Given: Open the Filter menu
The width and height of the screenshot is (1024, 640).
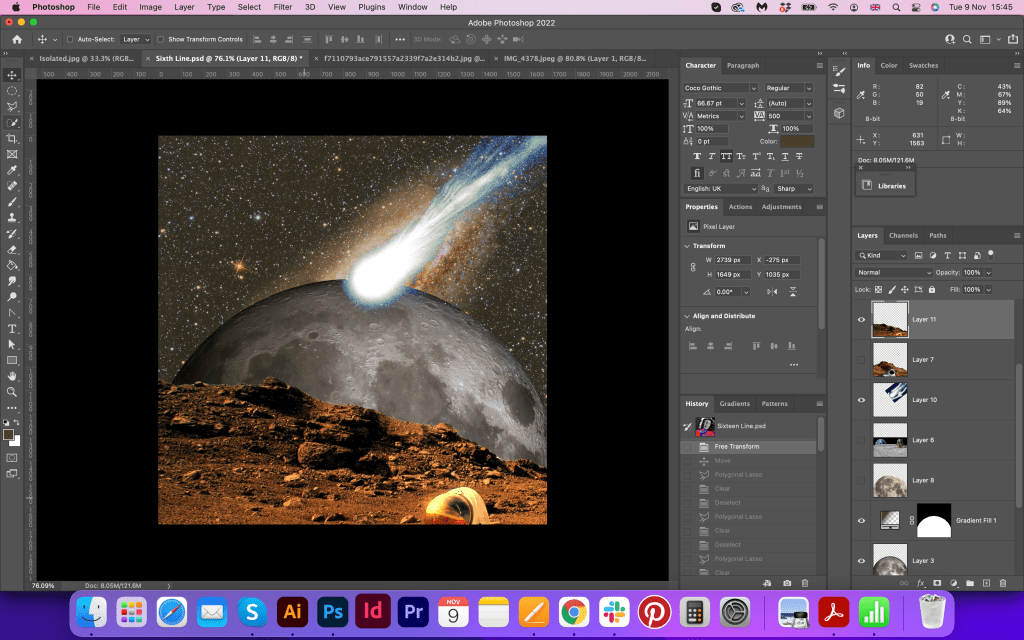Looking at the screenshot, I should coord(283,7).
